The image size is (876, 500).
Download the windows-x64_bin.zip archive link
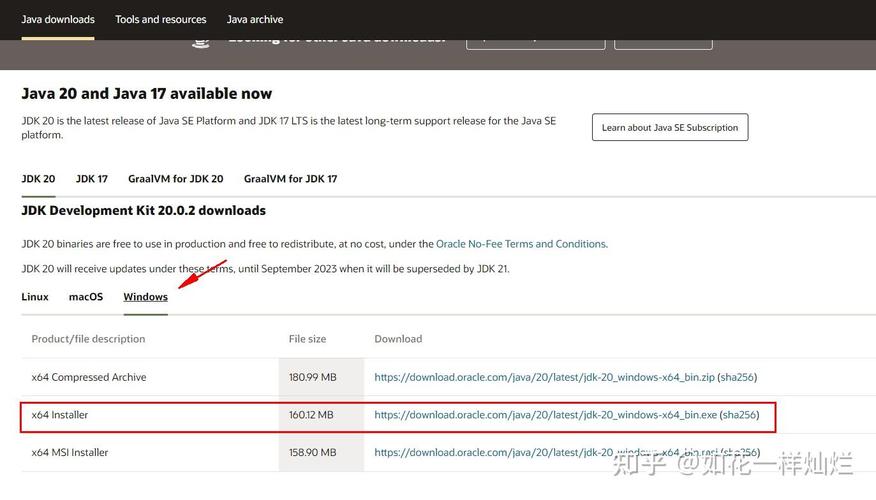[x=544, y=377]
